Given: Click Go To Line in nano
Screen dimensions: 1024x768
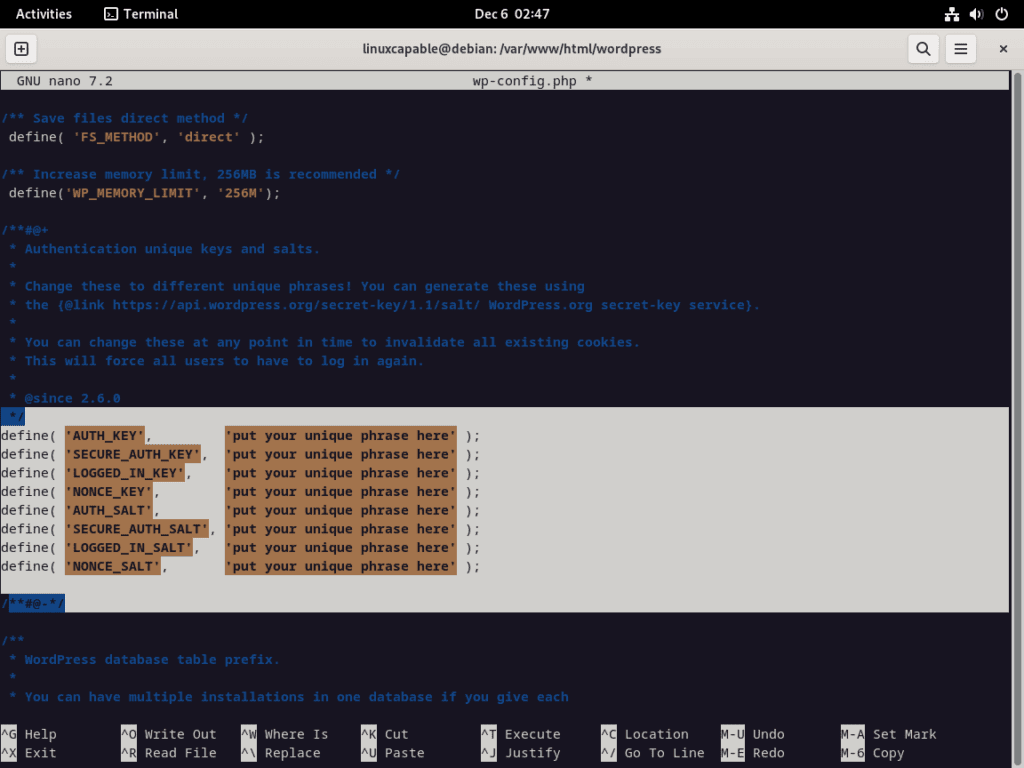Looking at the screenshot, I should pos(666,752).
